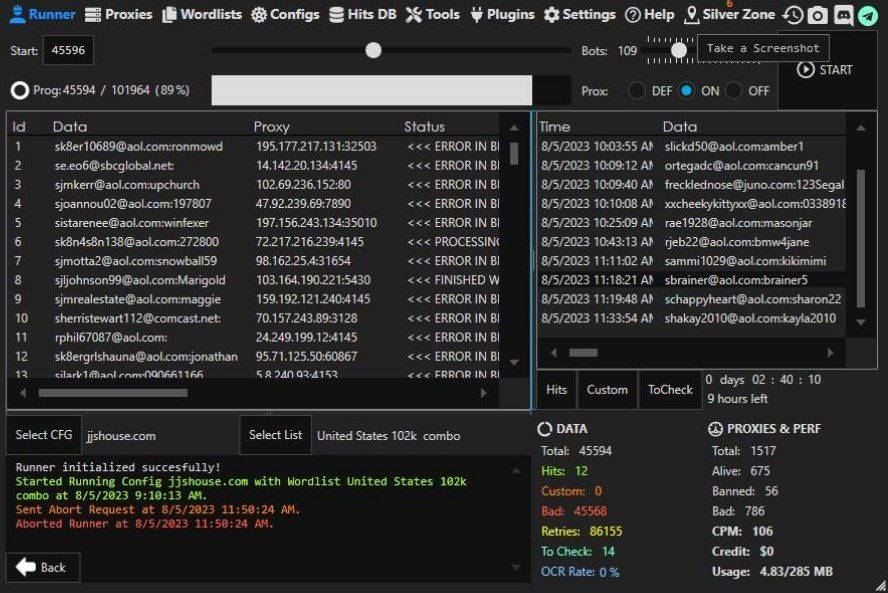Click the Telegram paper-plane icon
The width and height of the screenshot is (888, 593).
tap(868, 15)
